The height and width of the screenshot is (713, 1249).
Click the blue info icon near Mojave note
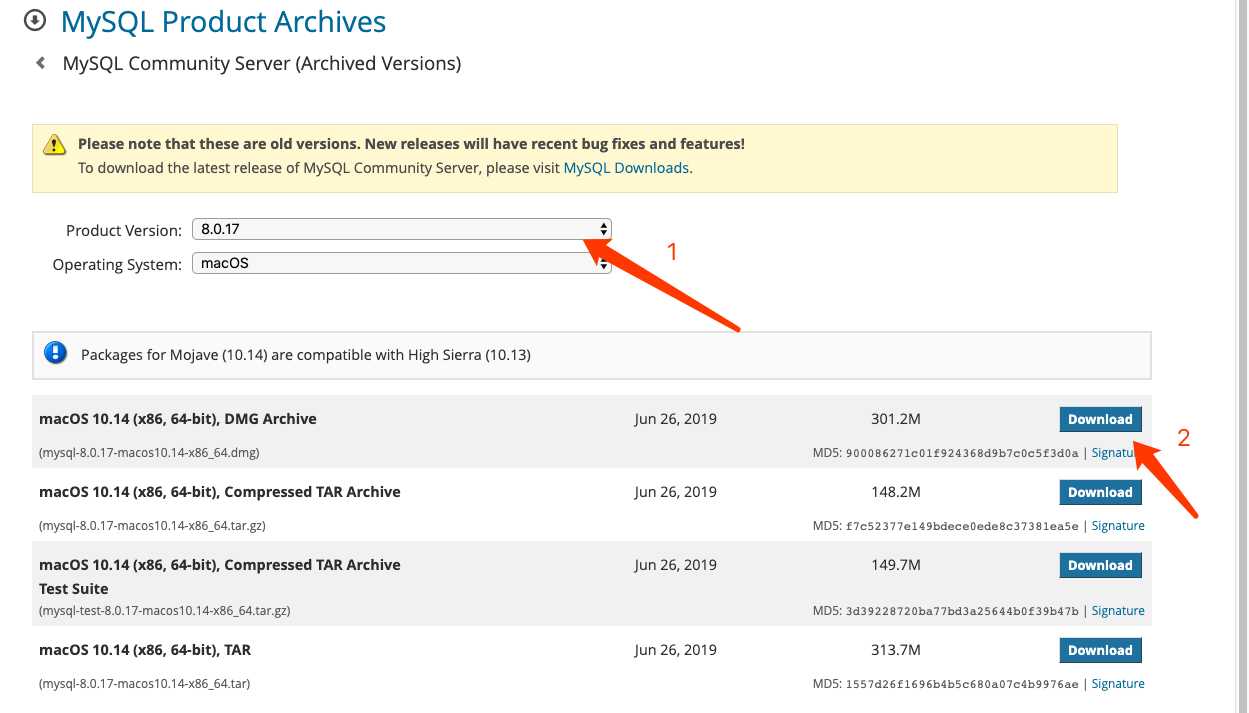point(55,353)
